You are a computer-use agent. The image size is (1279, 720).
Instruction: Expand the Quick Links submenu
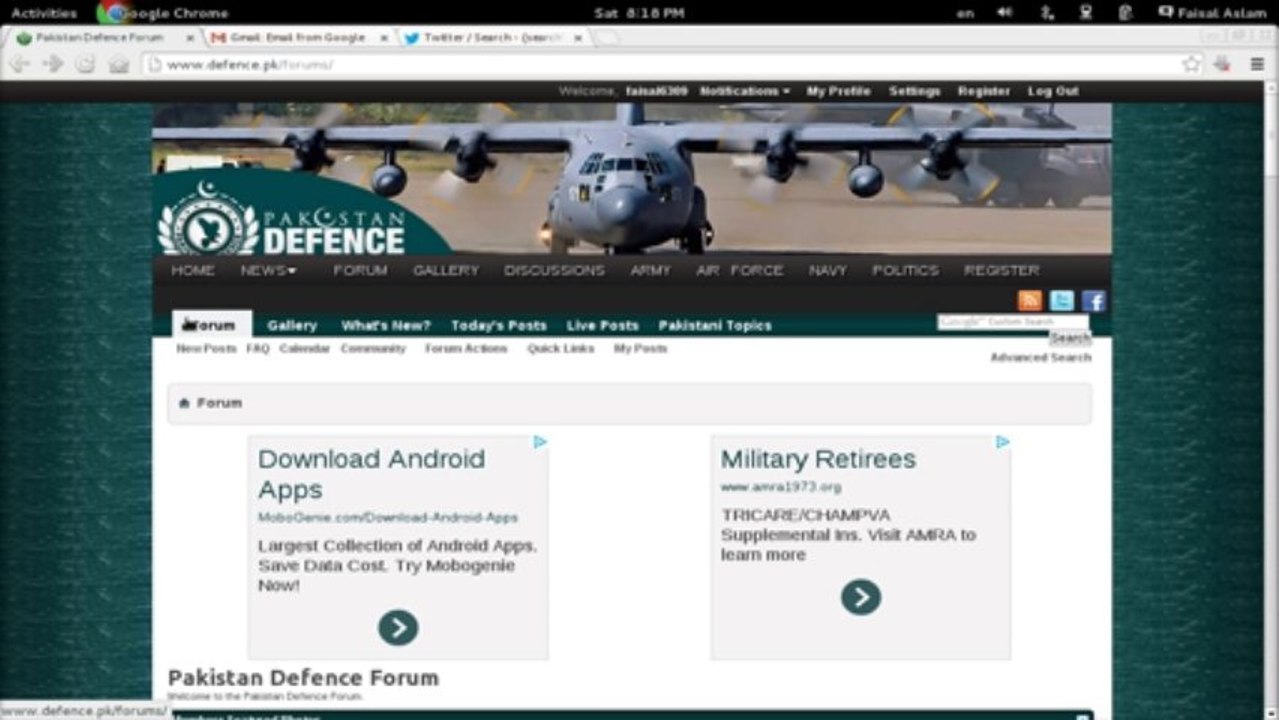pos(561,349)
